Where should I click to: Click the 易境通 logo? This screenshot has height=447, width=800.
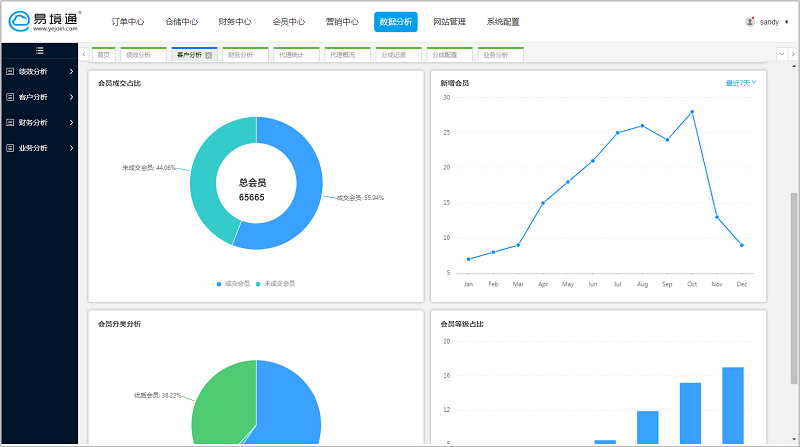tap(46, 21)
